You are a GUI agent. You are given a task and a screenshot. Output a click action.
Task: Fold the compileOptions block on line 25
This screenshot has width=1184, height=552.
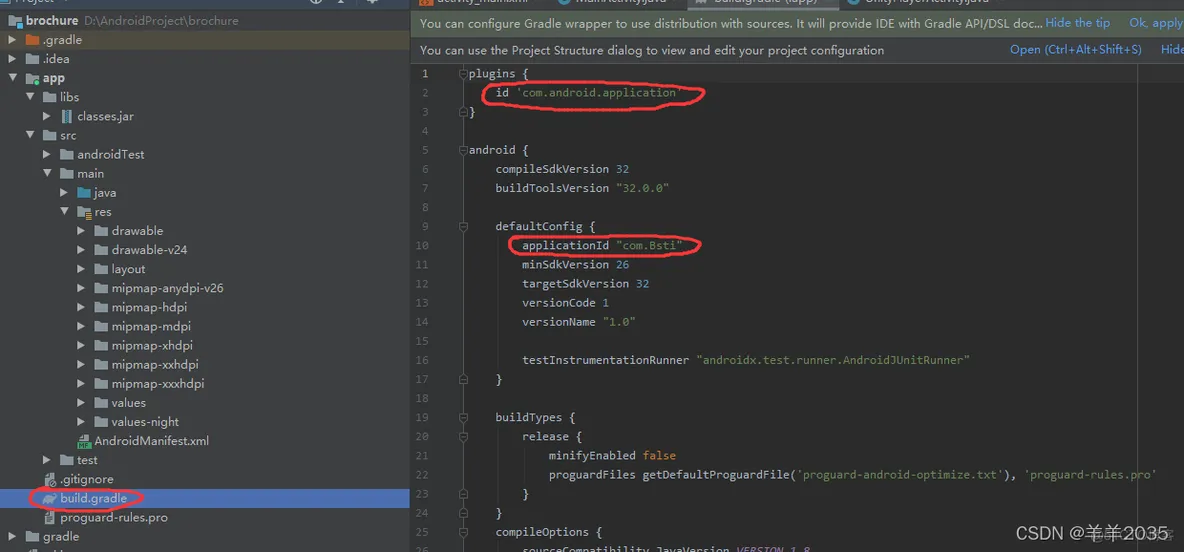(x=463, y=532)
